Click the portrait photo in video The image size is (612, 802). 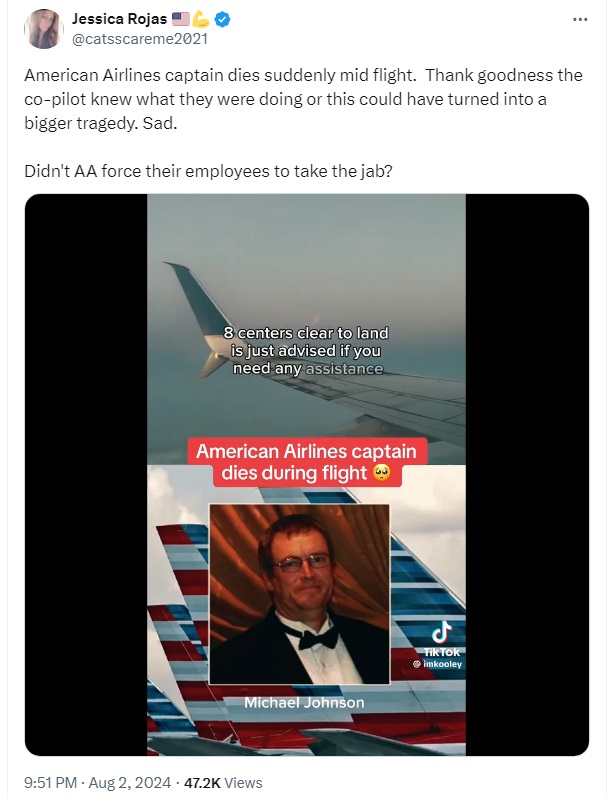tap(300, 594)
